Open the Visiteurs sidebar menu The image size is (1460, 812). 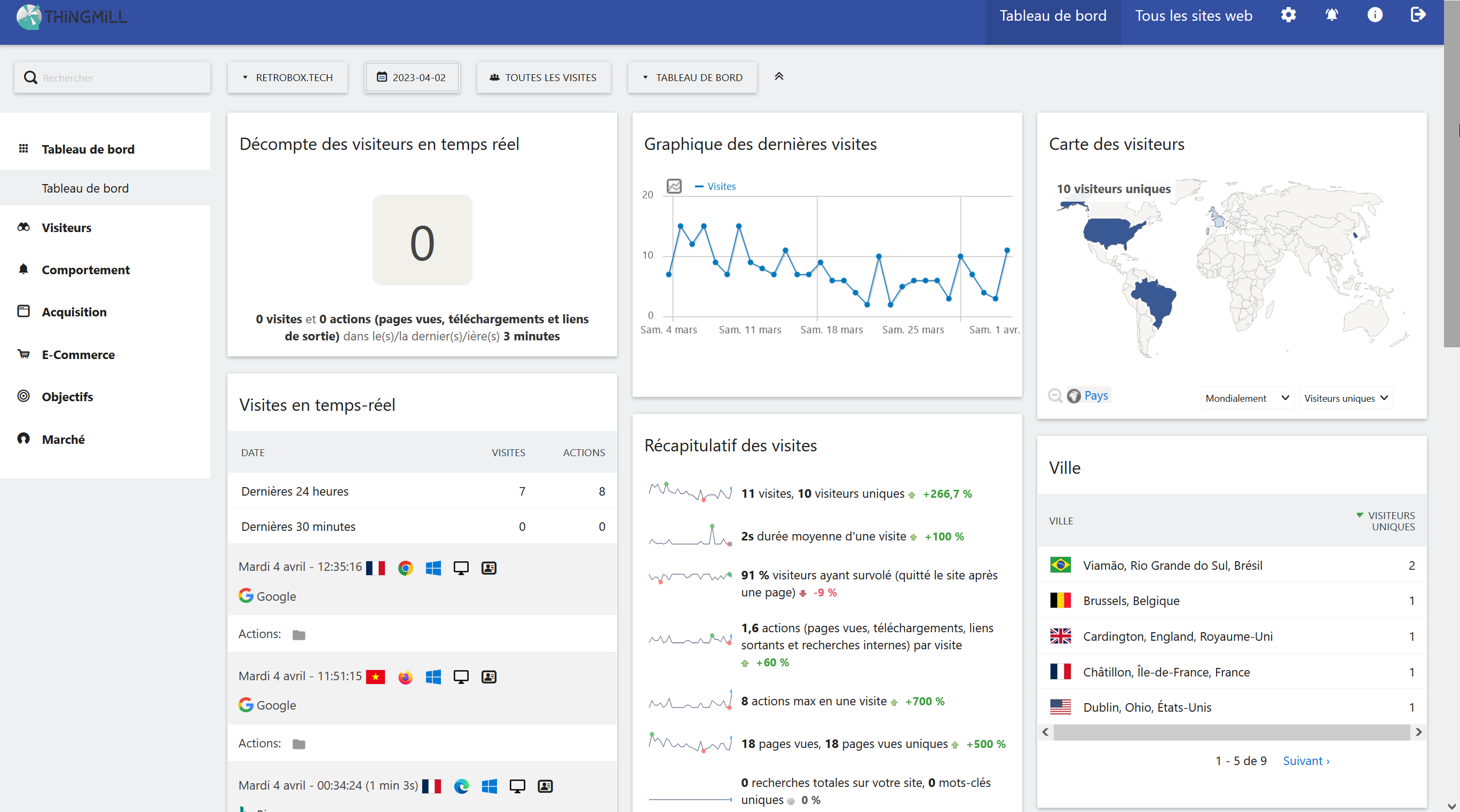pos(66,228)
